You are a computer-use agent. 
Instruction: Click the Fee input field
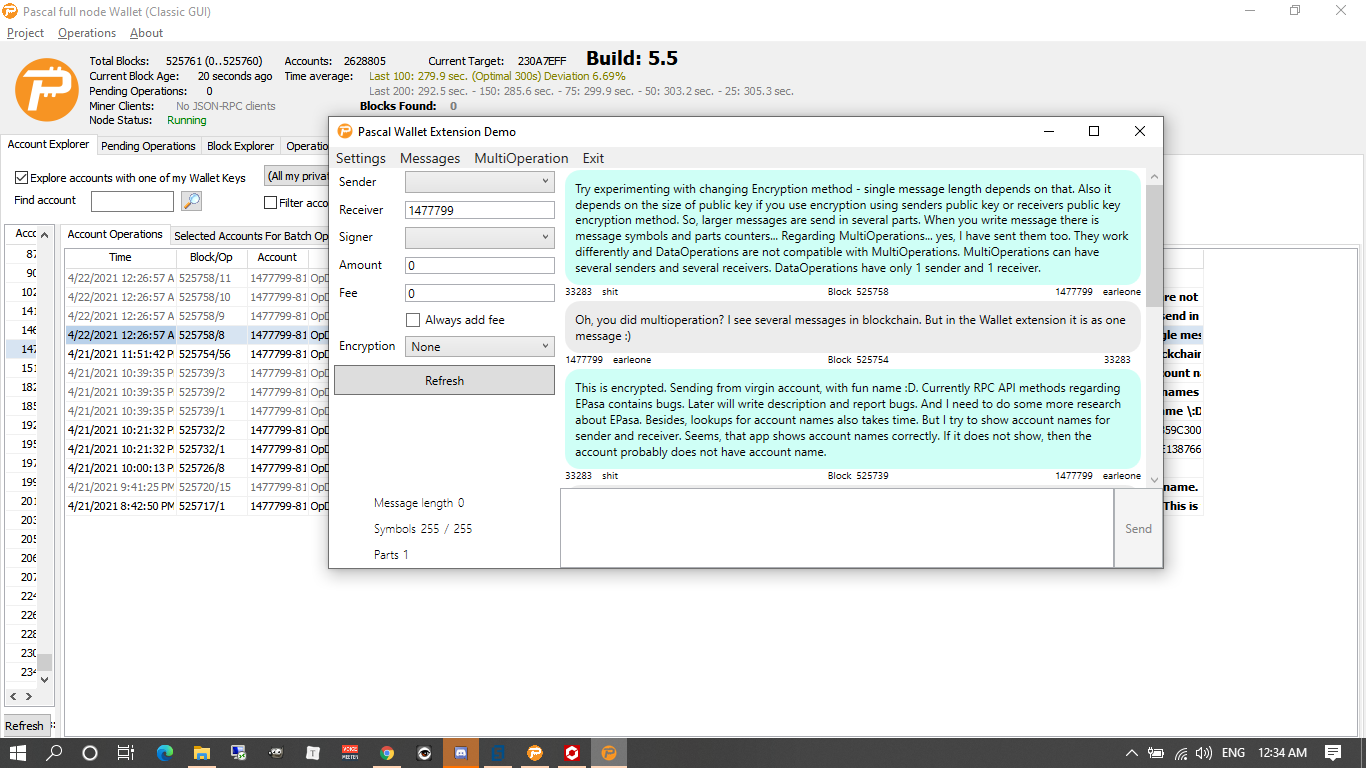tap(479, 293)
